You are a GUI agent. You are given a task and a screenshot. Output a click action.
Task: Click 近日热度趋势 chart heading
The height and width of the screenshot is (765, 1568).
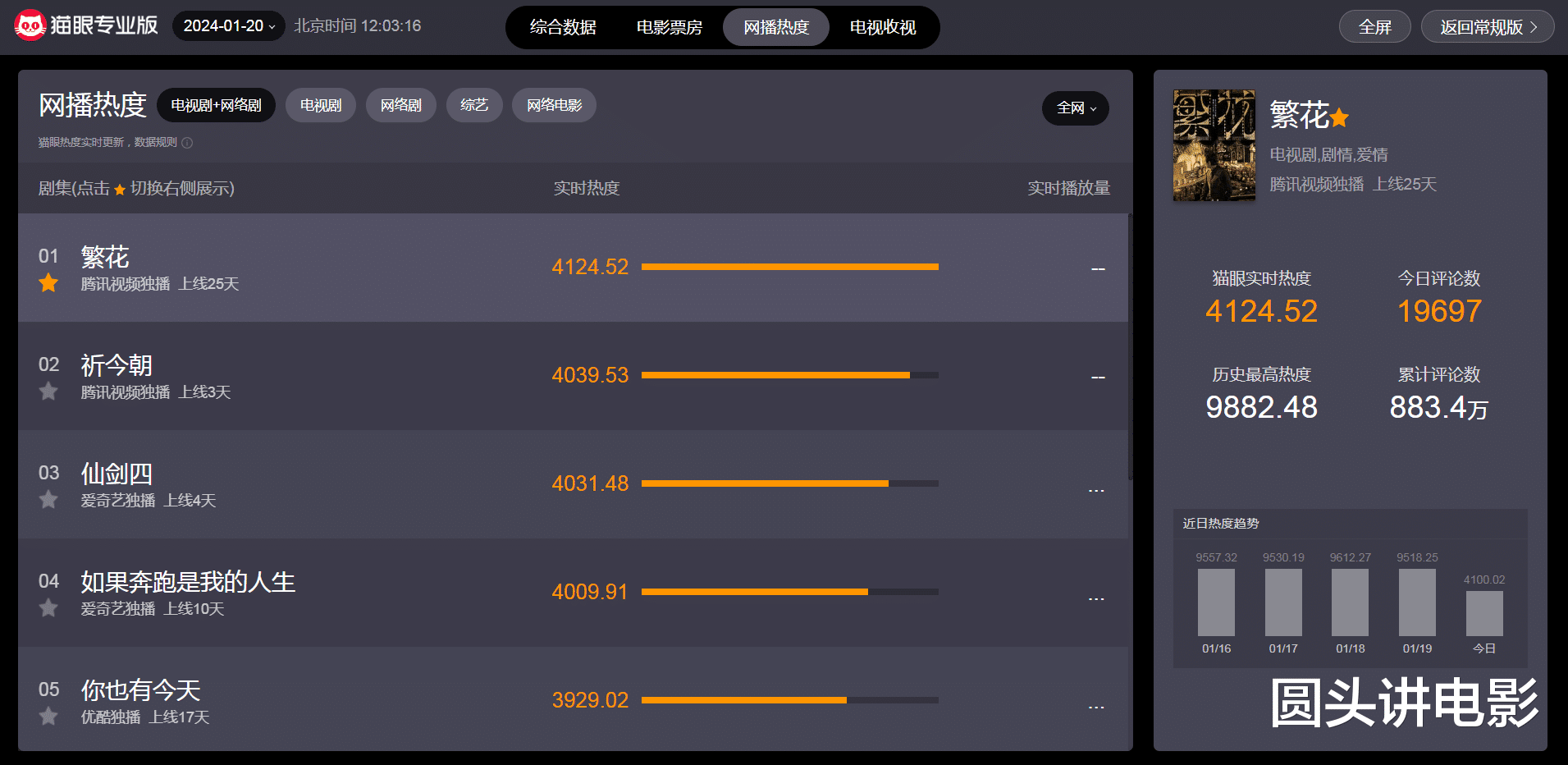tap(1221, 523)
